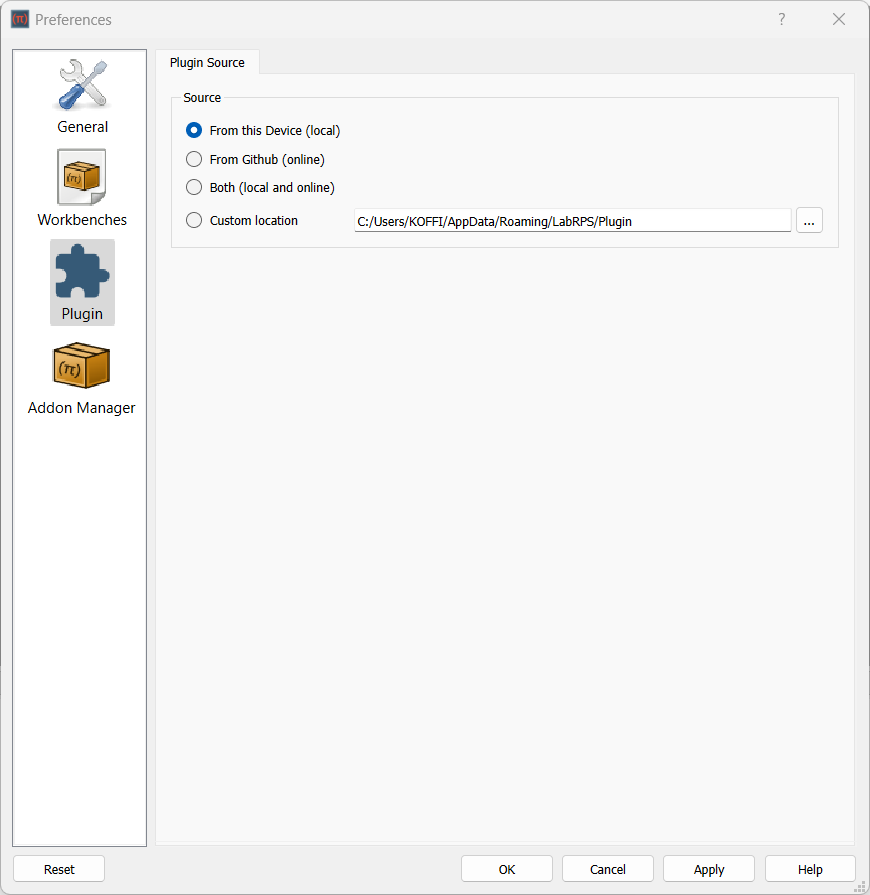The height and width of the screenshot is (895, 870).
Task: Select From this Device (local) source
Action: pos(193,130)
